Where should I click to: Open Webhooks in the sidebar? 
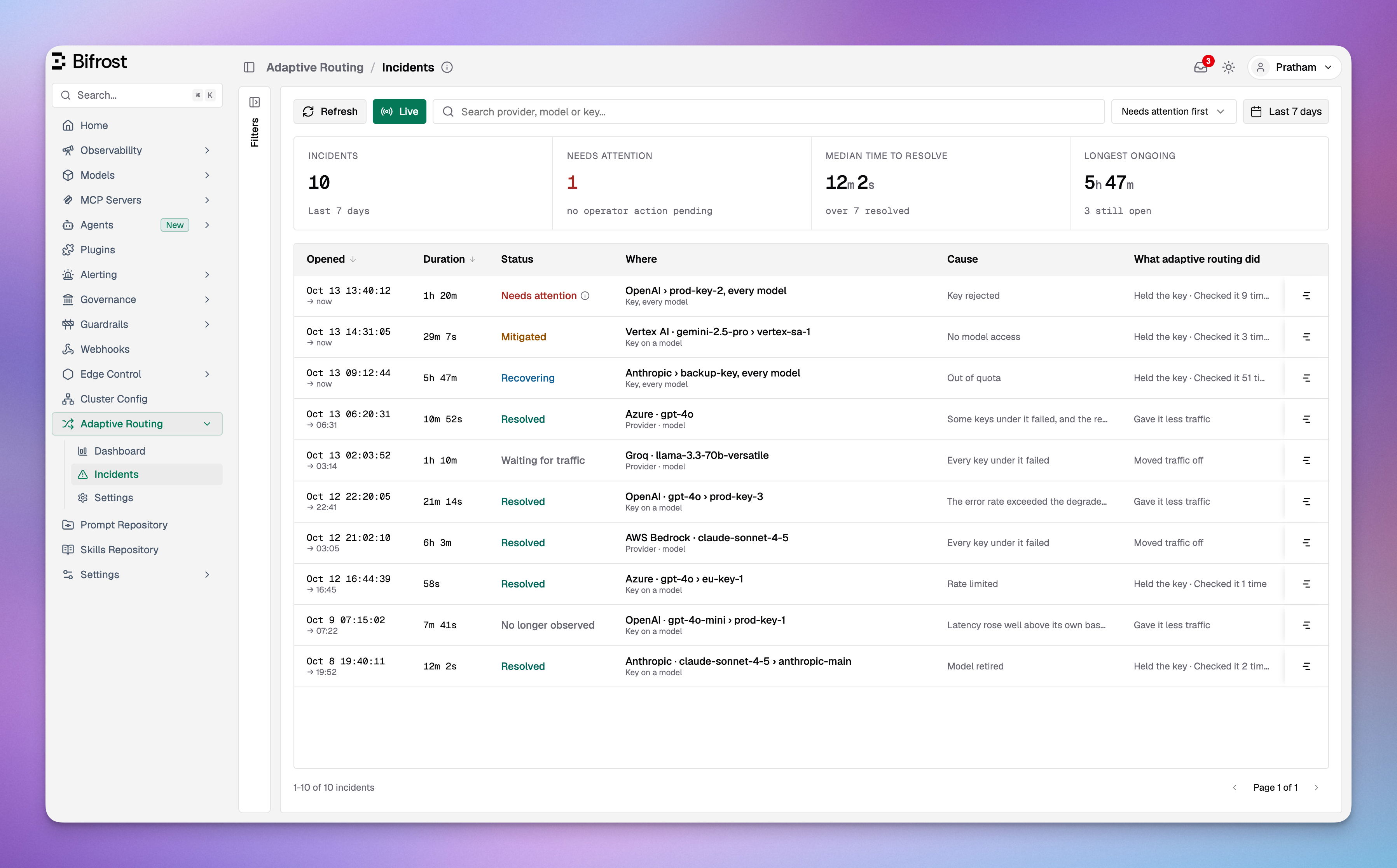tap(137, 349)
